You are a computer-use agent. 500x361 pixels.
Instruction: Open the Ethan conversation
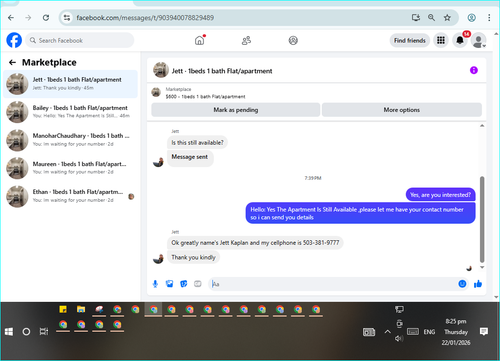coord(70,196)
